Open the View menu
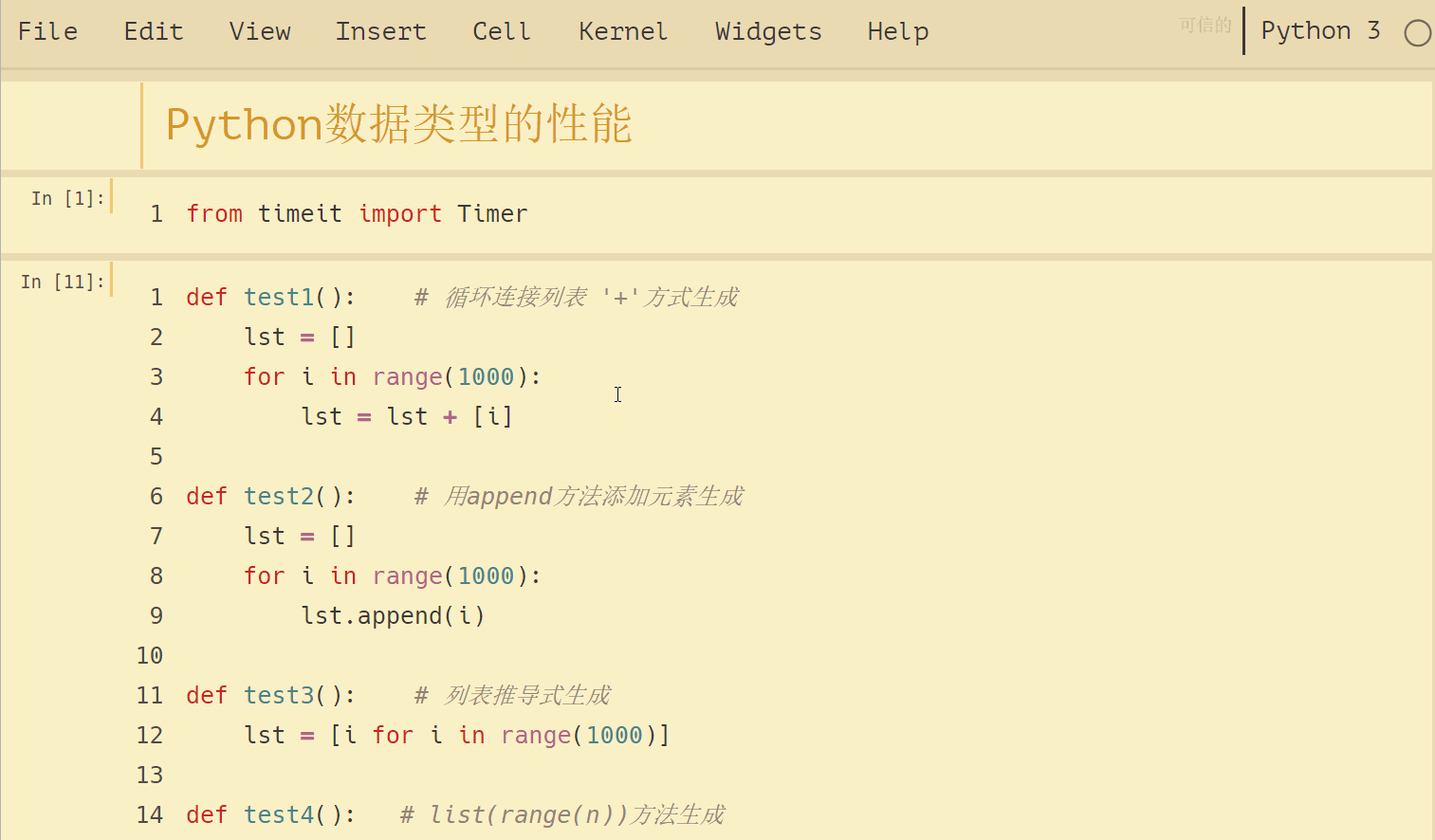Viewport: 1435px width, 840px height. 259,30
